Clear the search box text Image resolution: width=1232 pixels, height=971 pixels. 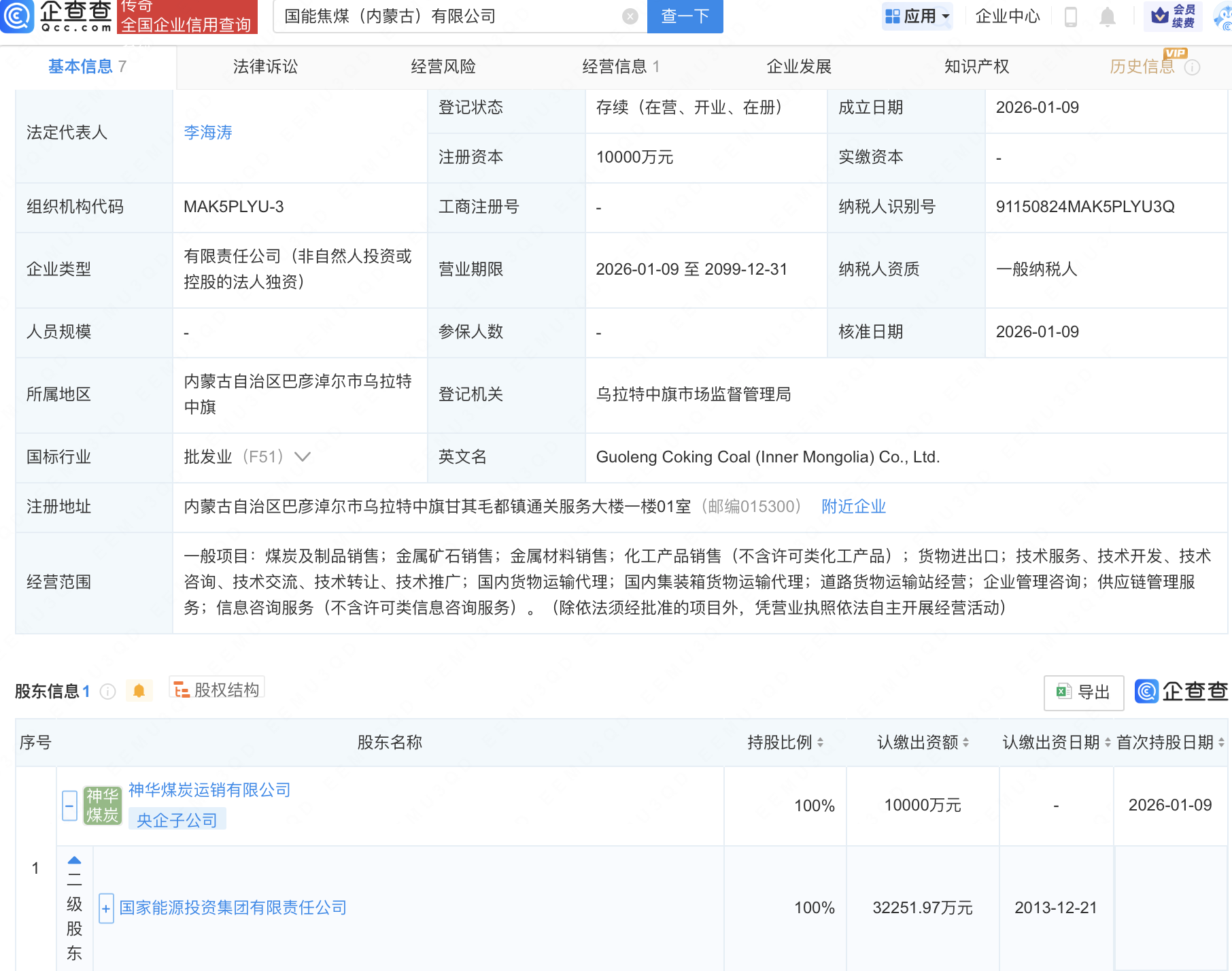630,16
